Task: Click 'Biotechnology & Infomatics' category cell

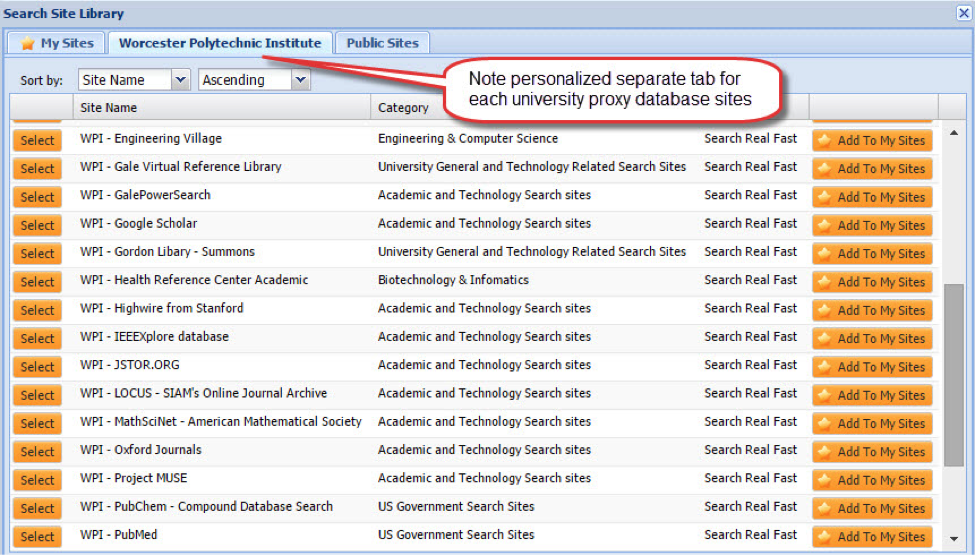Action: click(x=453, y=280)
